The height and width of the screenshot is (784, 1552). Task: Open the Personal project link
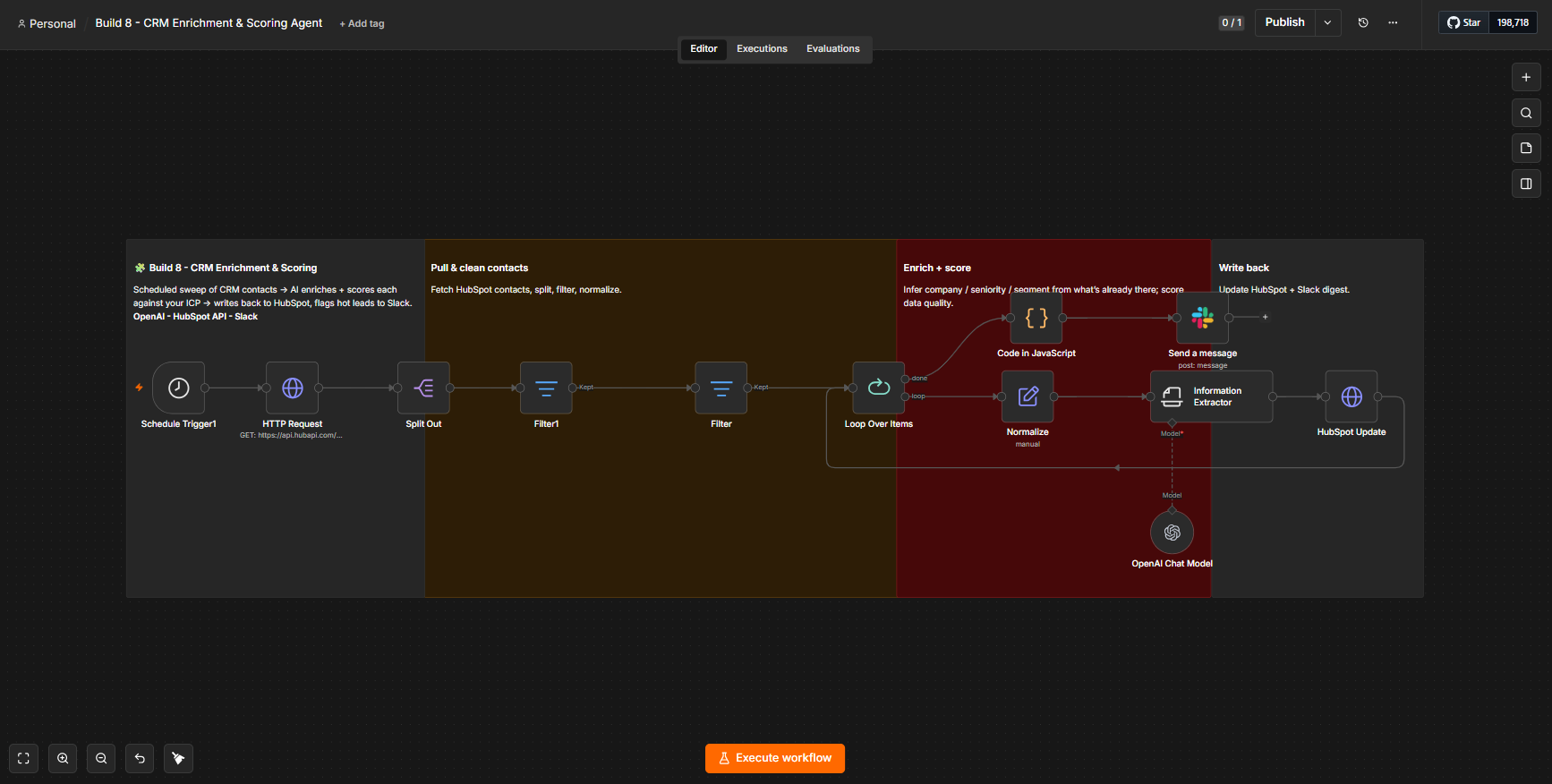tap(47, 23)
